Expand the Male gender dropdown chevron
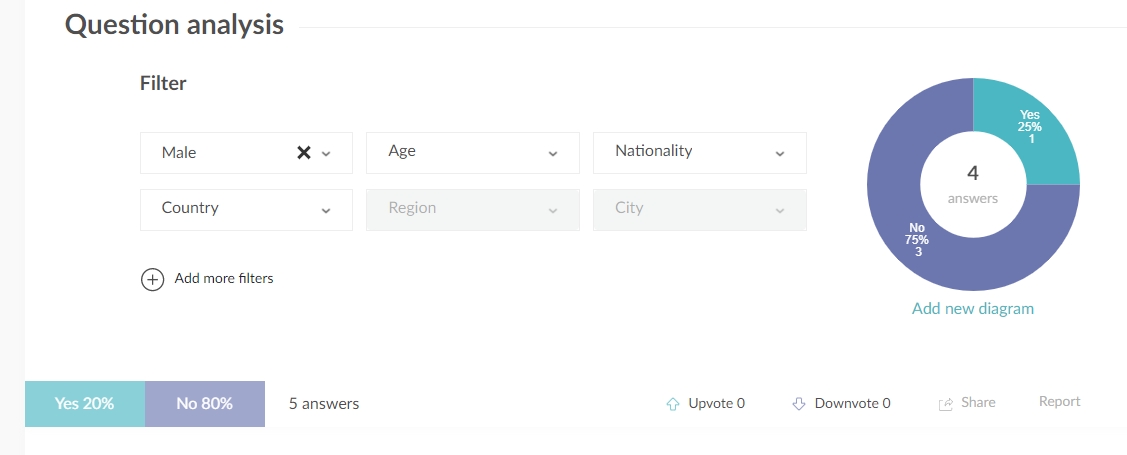Image resolution: width=1127 pixels, height=455 pixels. [326, 154]
